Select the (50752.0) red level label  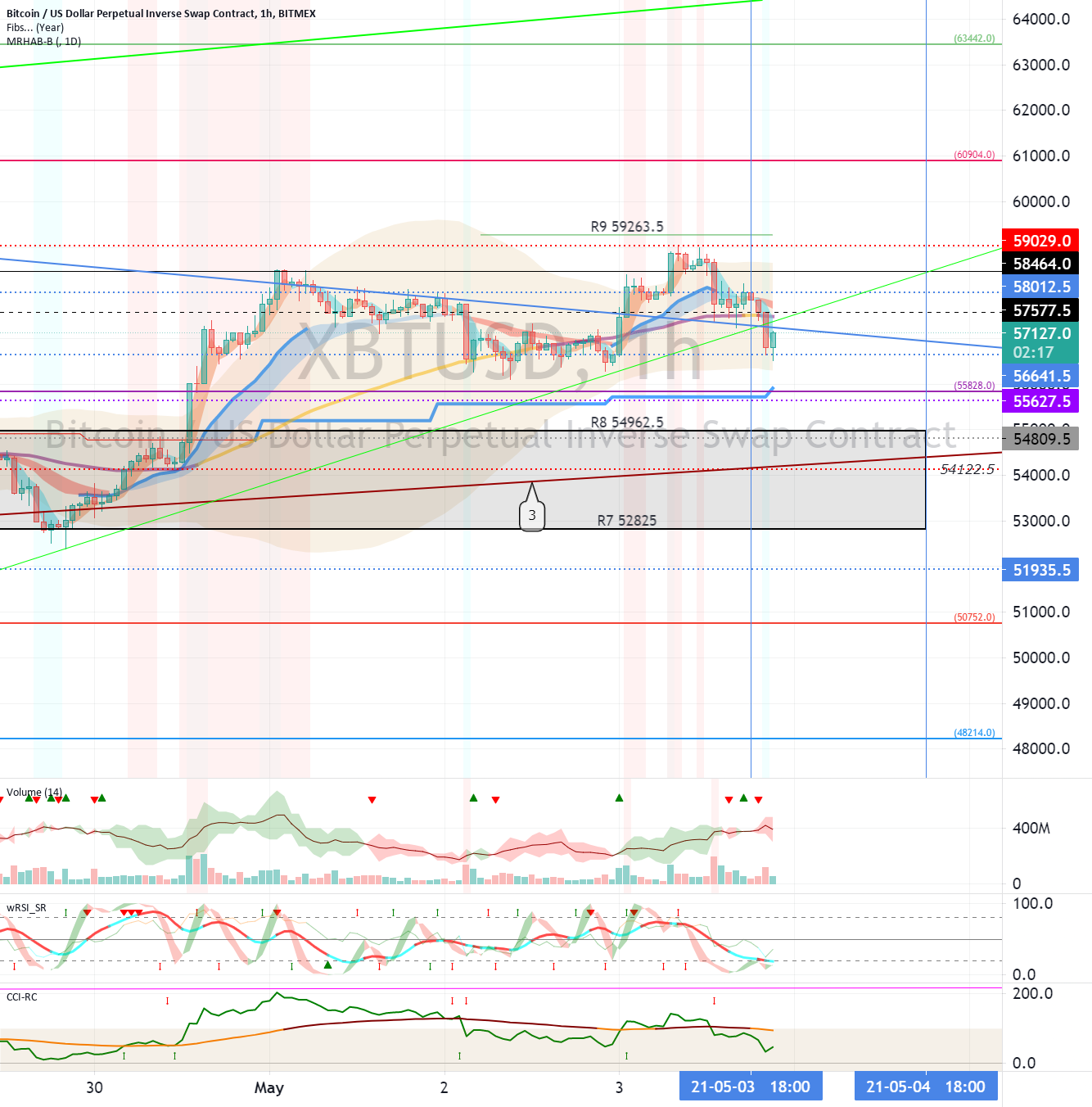974,617
